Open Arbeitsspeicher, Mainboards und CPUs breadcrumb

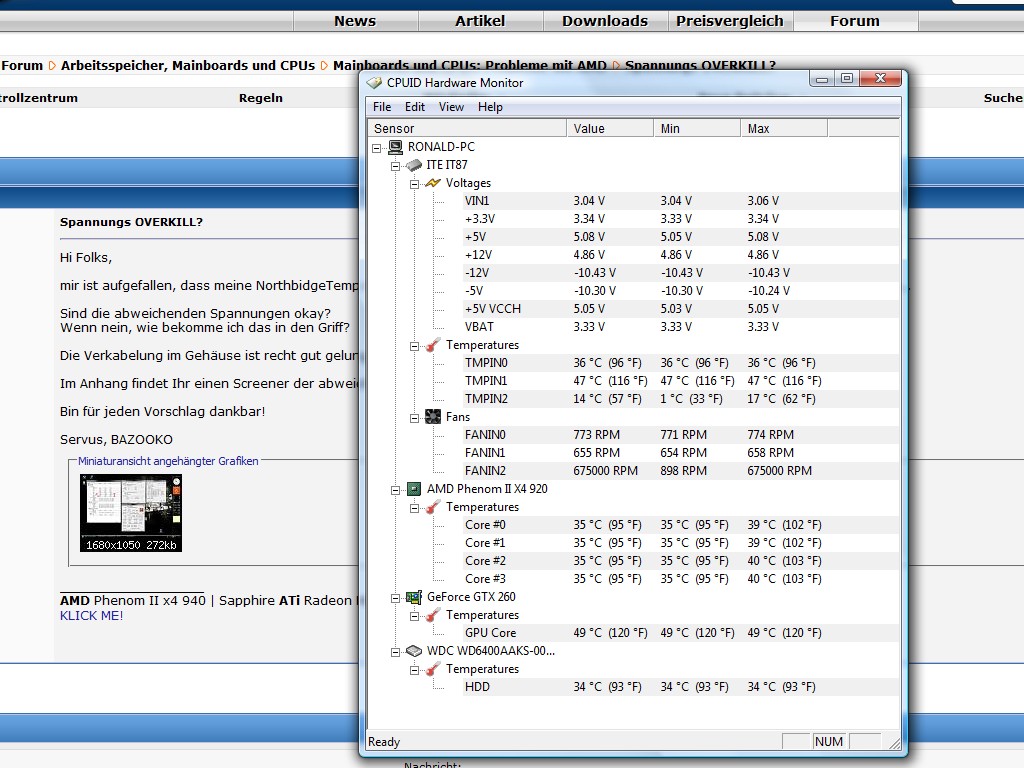(x=187, y=65)
